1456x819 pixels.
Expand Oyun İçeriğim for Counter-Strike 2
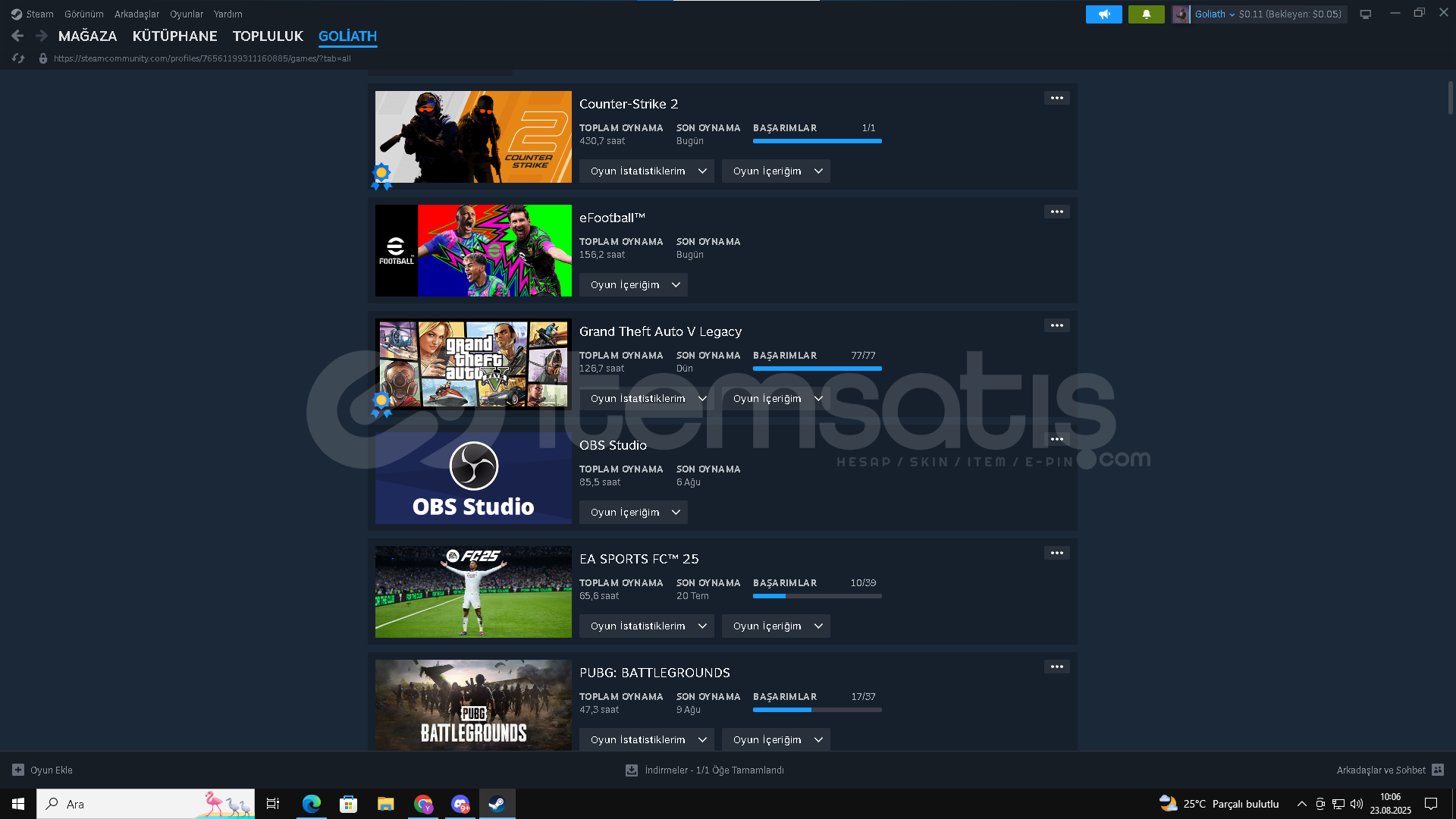point(776,171)
